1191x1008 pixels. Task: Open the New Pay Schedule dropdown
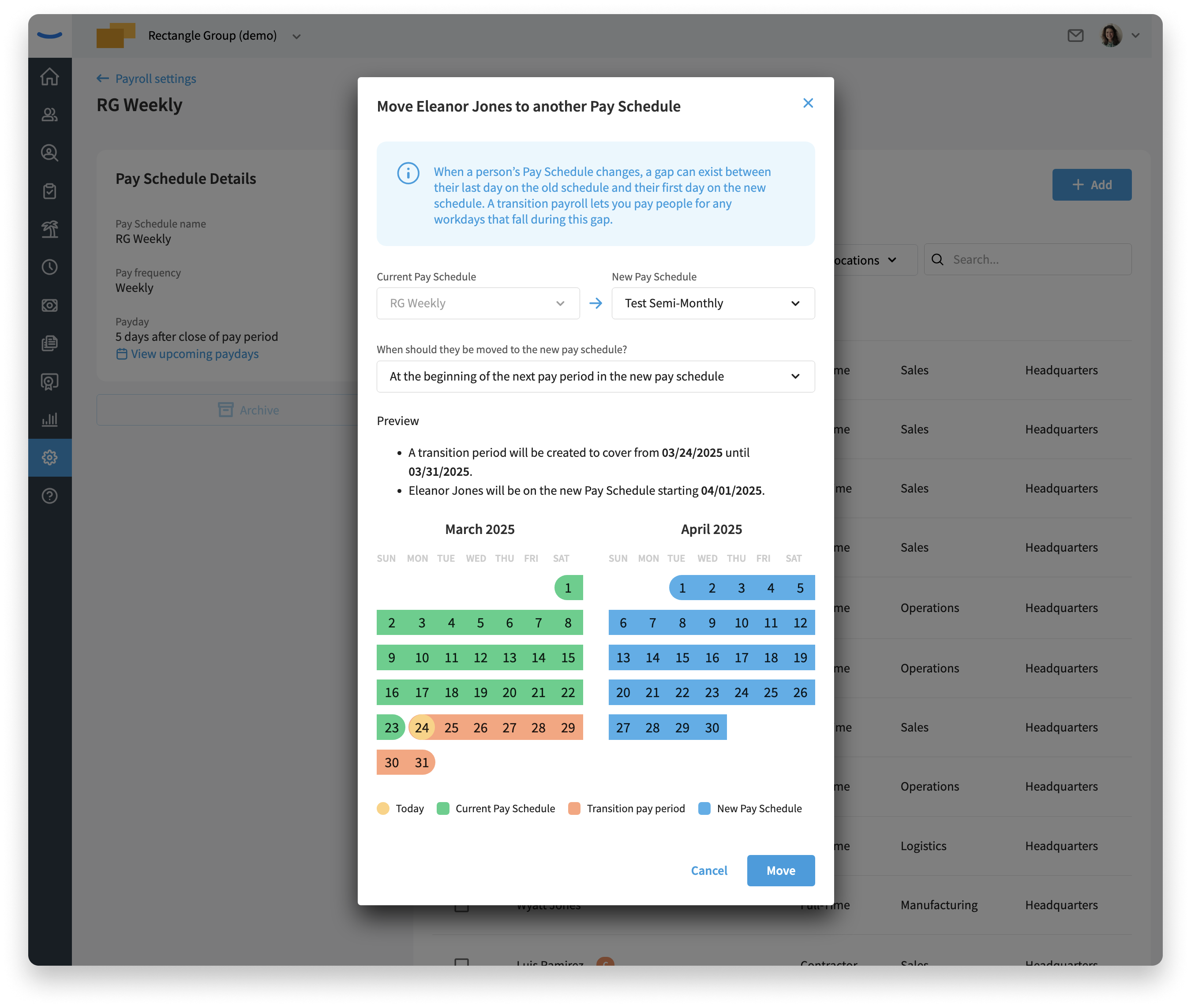tap(713, 303)
